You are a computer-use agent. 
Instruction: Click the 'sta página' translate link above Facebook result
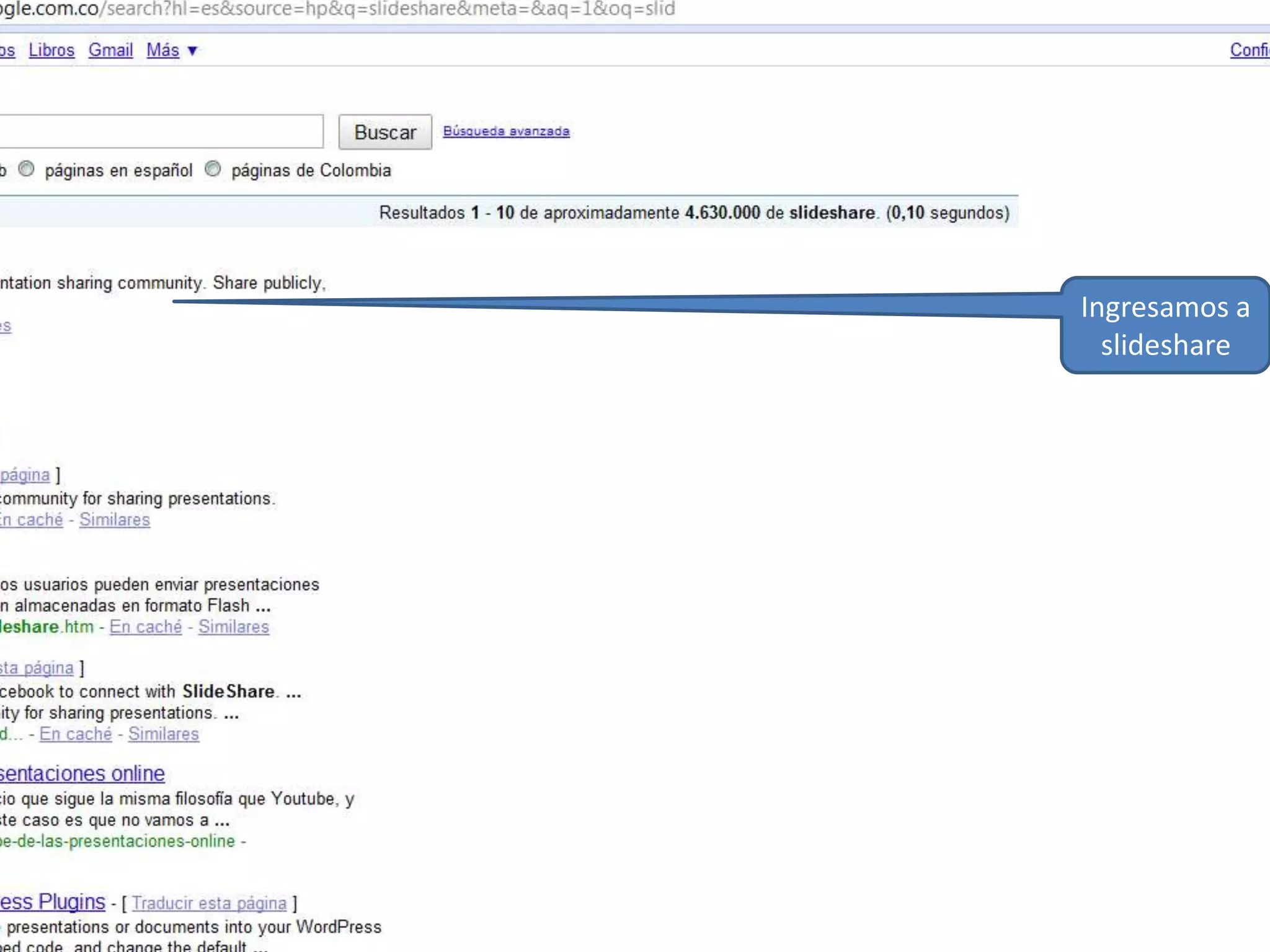pos(37,668)
